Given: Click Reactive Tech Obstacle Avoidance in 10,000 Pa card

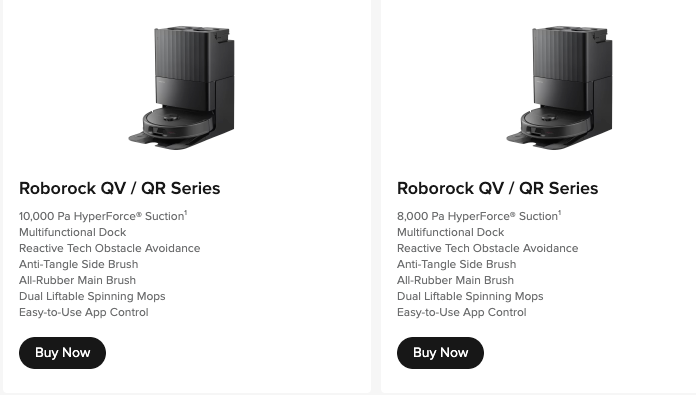Looking at the screenshot, I should [110, 248].
